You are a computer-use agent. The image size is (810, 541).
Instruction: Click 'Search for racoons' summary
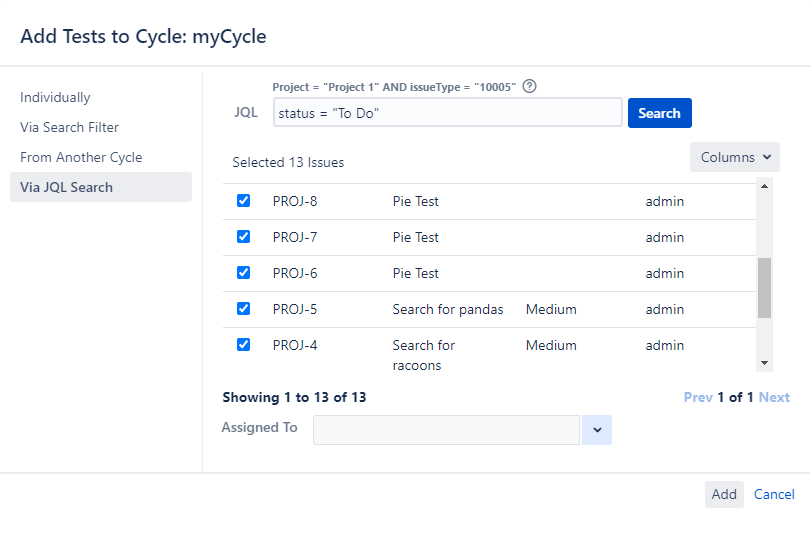click(424, 355)
